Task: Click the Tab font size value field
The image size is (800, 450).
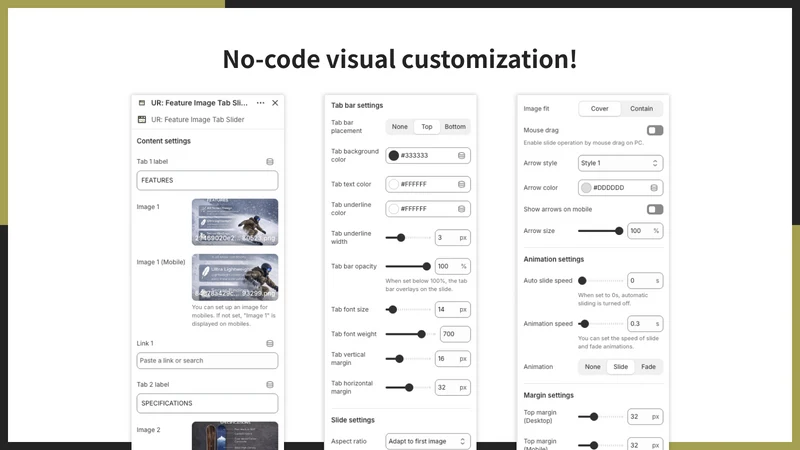Action: pos(453,310)
